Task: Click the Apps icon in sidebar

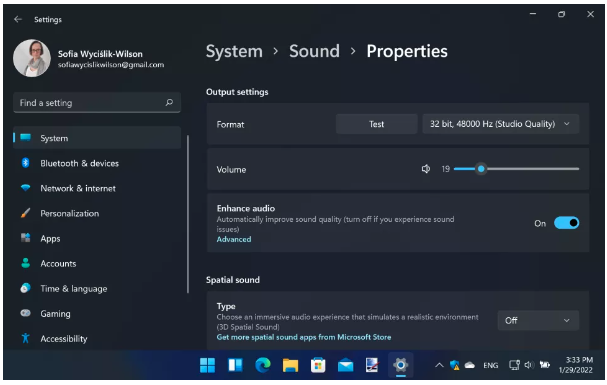Action: point(26,238)
